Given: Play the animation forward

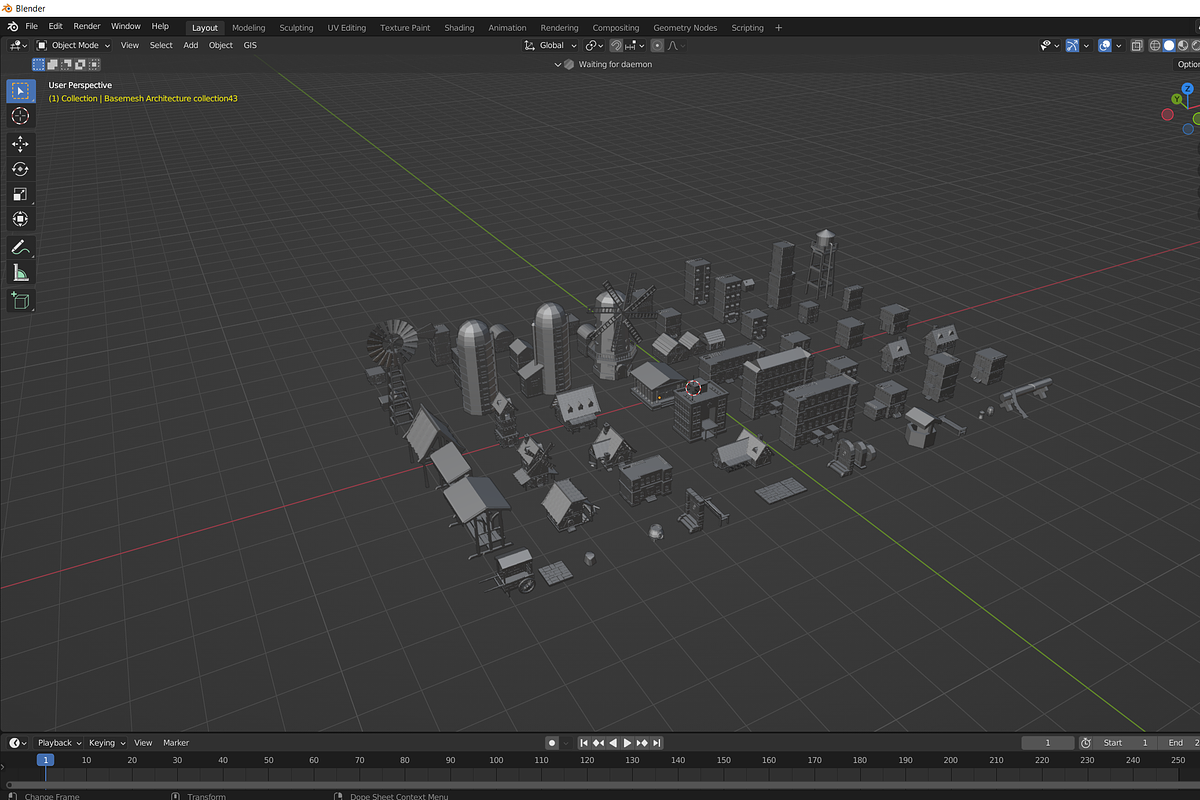Looking at the screenshot, I should pyautogui.click(x=627, y=743).
